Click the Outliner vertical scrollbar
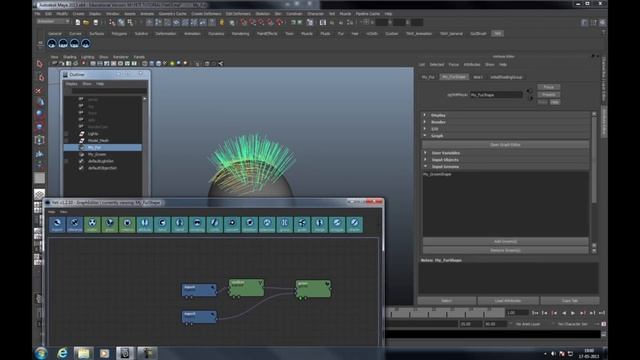 click(x=144, y=147)
